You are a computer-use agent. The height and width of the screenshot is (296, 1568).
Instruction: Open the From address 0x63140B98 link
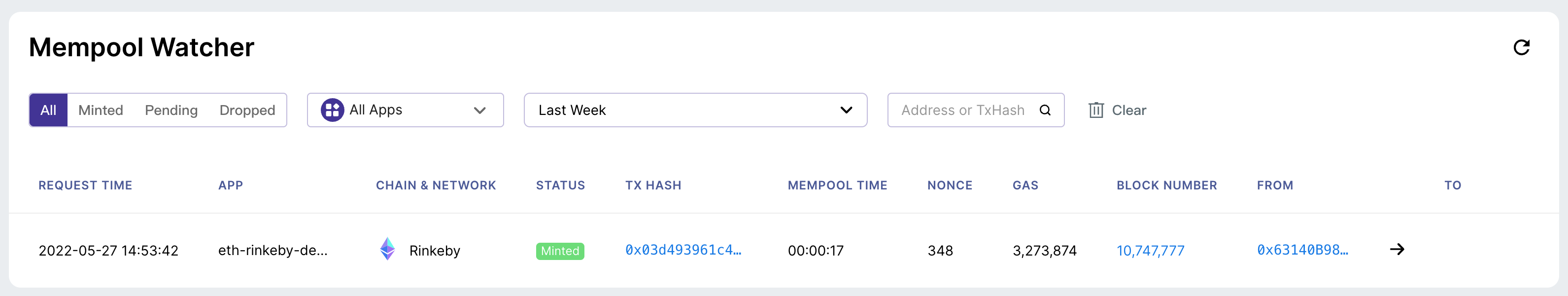pos(1302,250)
